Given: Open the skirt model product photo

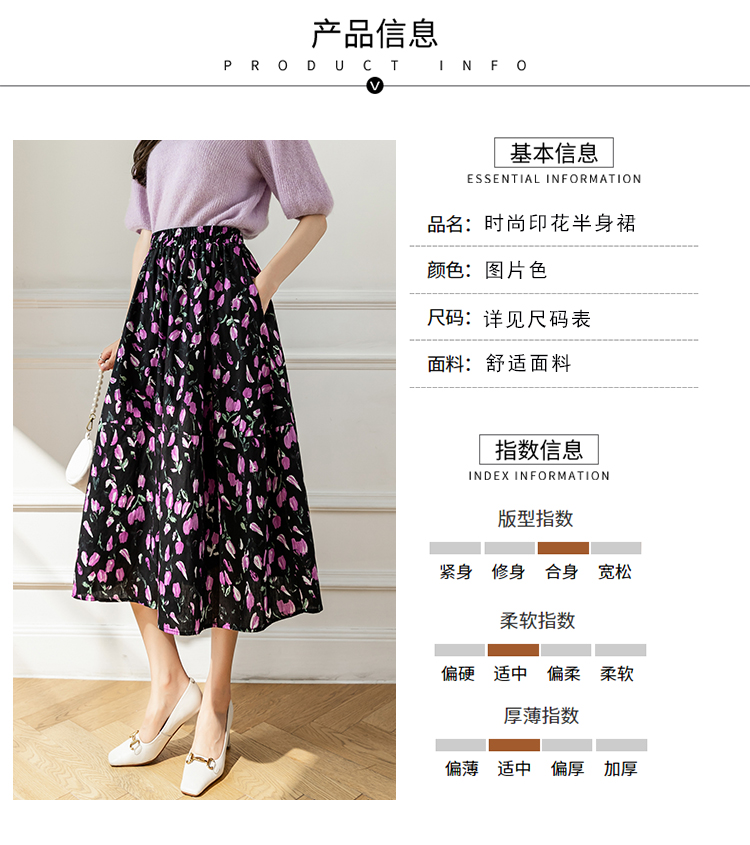Looking at the screenshot, I should [204, 469].
